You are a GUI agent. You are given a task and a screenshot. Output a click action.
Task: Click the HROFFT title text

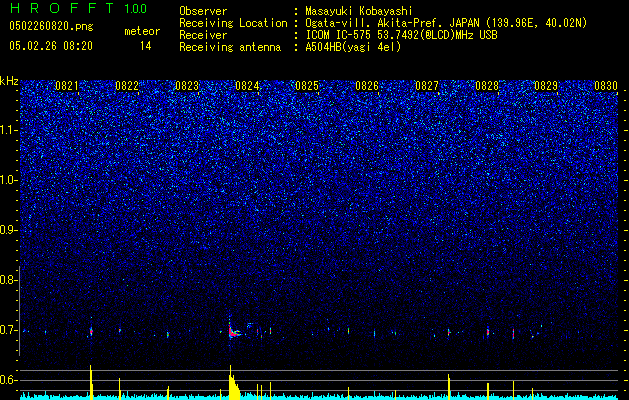click(62, 8)
